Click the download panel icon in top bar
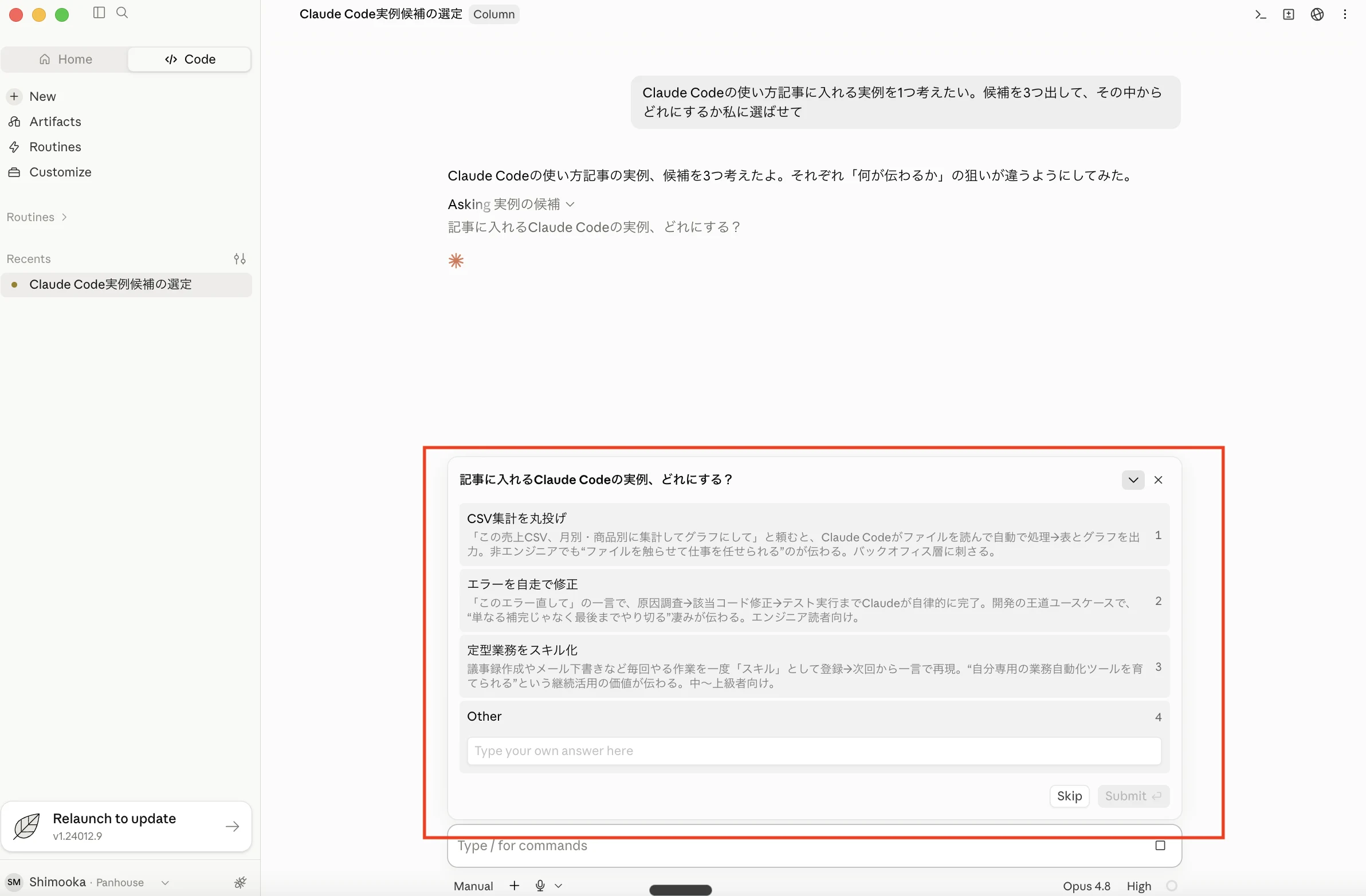This screenshot has width=1366, height=896. (1289, 14)
